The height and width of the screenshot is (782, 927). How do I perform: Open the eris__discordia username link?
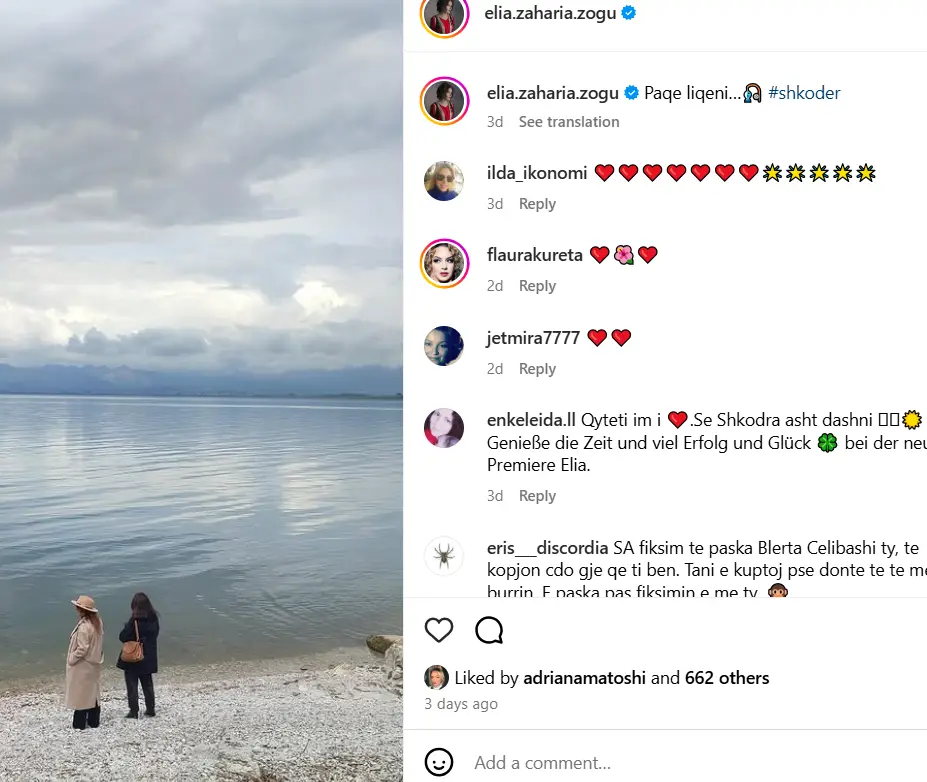[547, 548]
